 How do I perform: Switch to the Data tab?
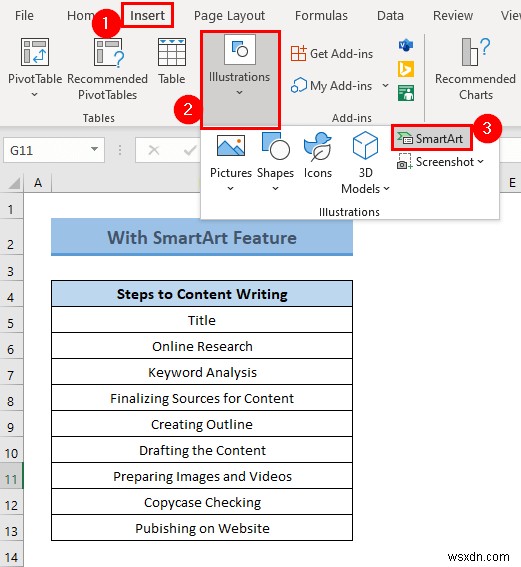click(390, 16)
